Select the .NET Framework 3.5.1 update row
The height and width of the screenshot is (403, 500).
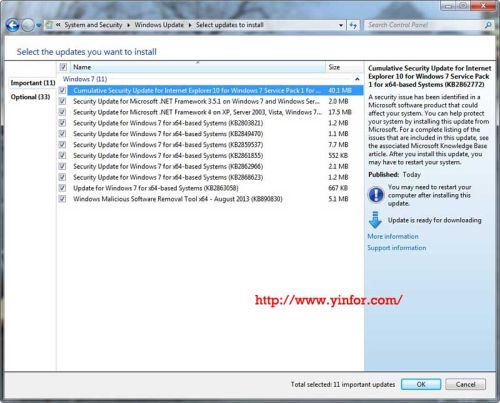[215, 101]
